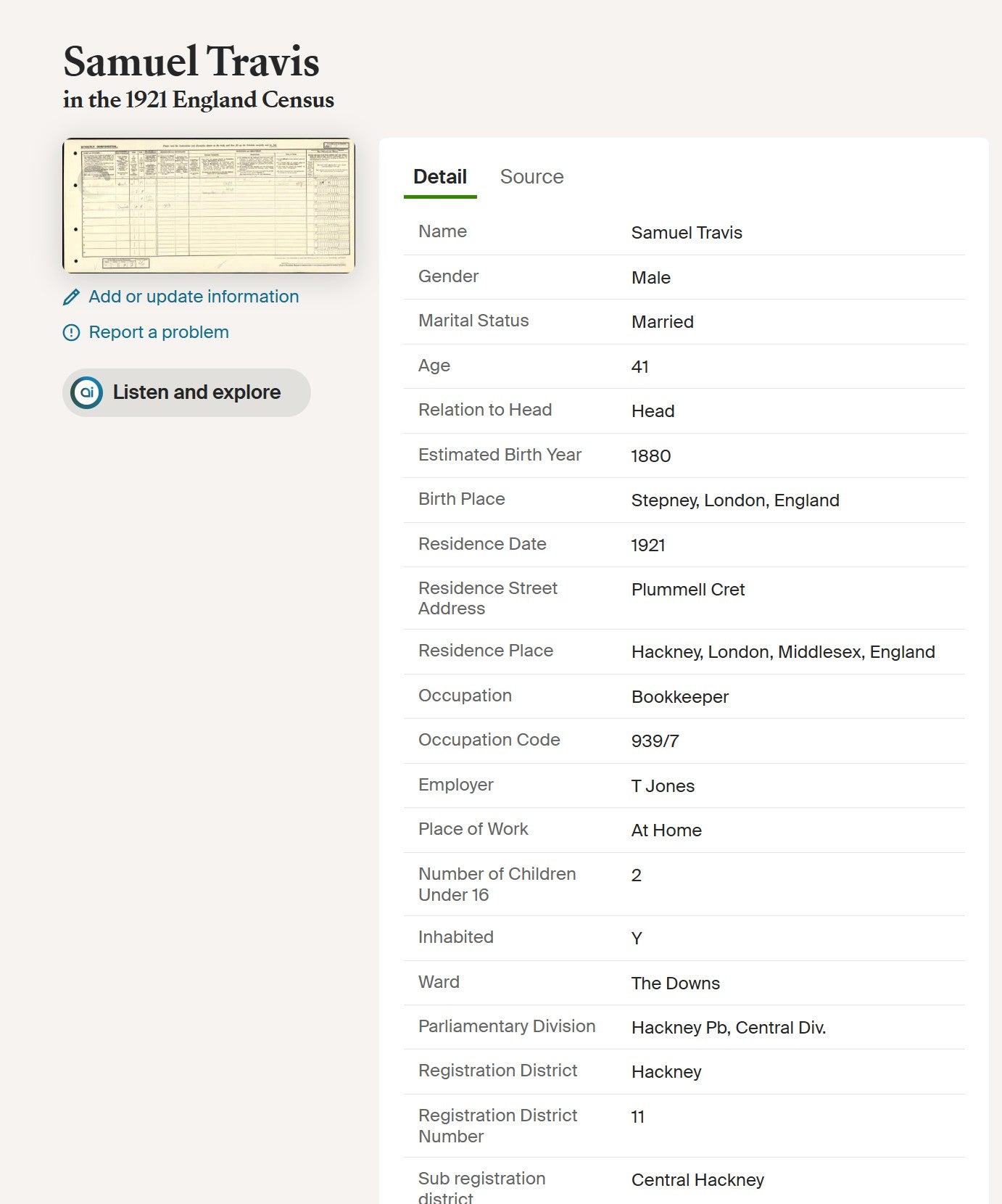
Task: Switch to the Source tab
Action: [x=531, y=177]
